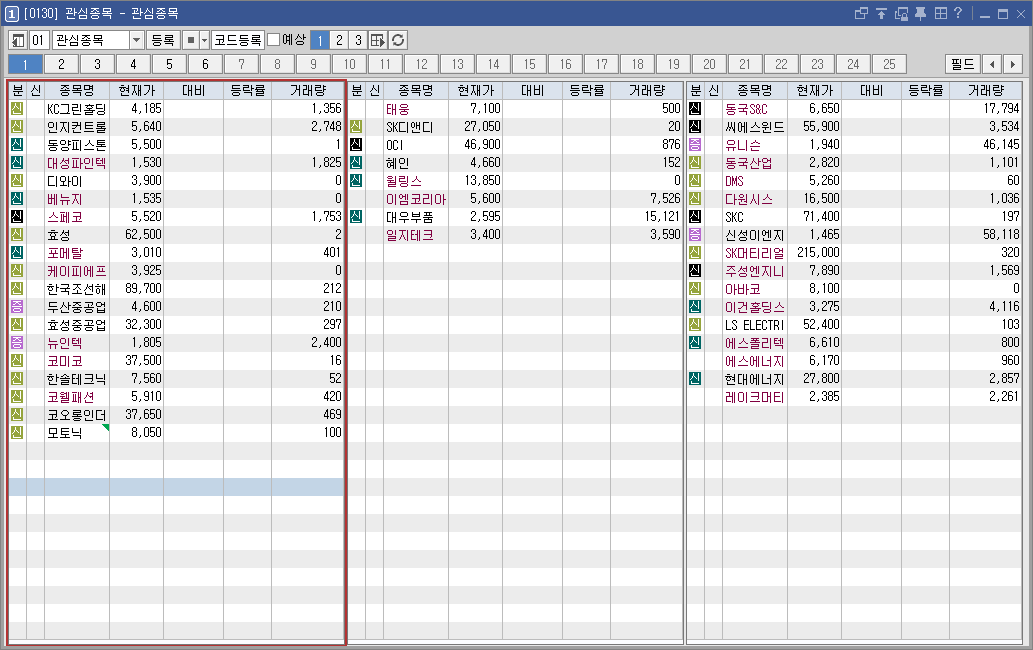Select the 레이크머티 stock name
This screenshot has width=1033, height=650.
(754, 397)
